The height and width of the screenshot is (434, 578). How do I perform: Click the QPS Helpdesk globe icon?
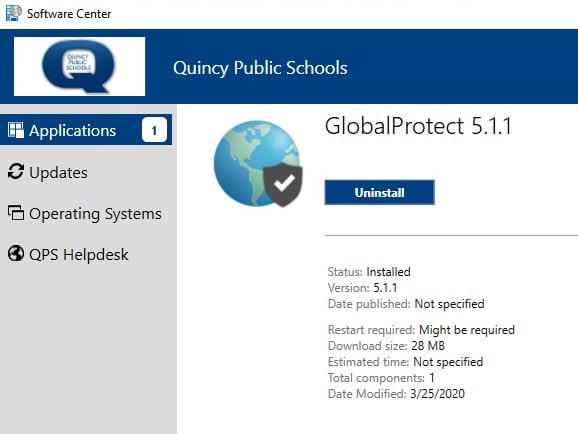point(16,254)
